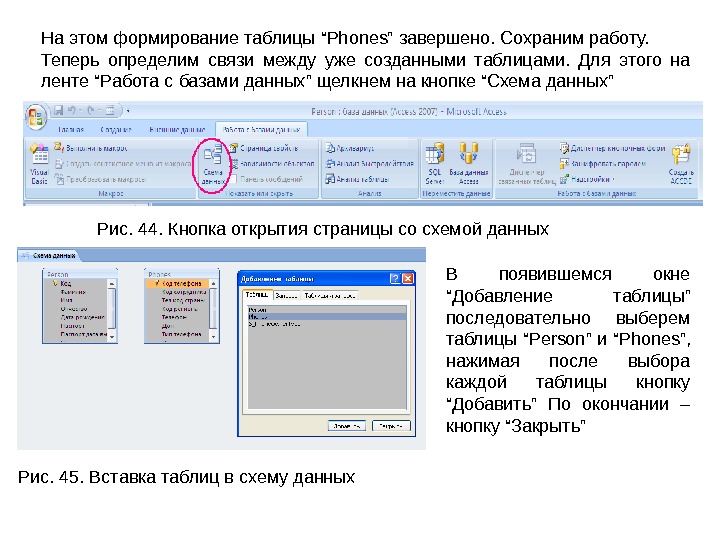Click scroll down arrow in Phones table
The image size is (720, 540).
click(213, 337)
